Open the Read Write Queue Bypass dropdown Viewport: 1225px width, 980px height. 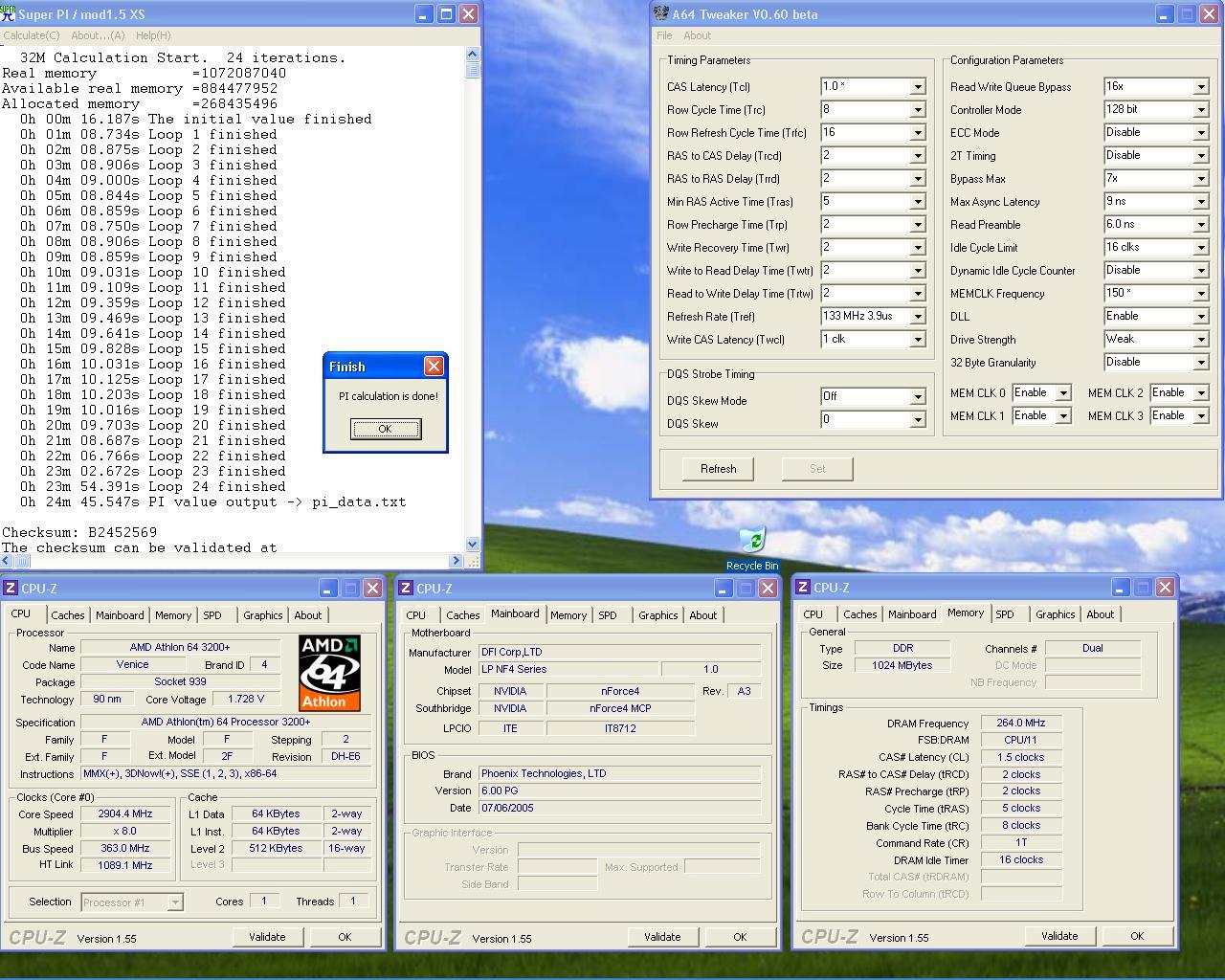[1201, 86]
